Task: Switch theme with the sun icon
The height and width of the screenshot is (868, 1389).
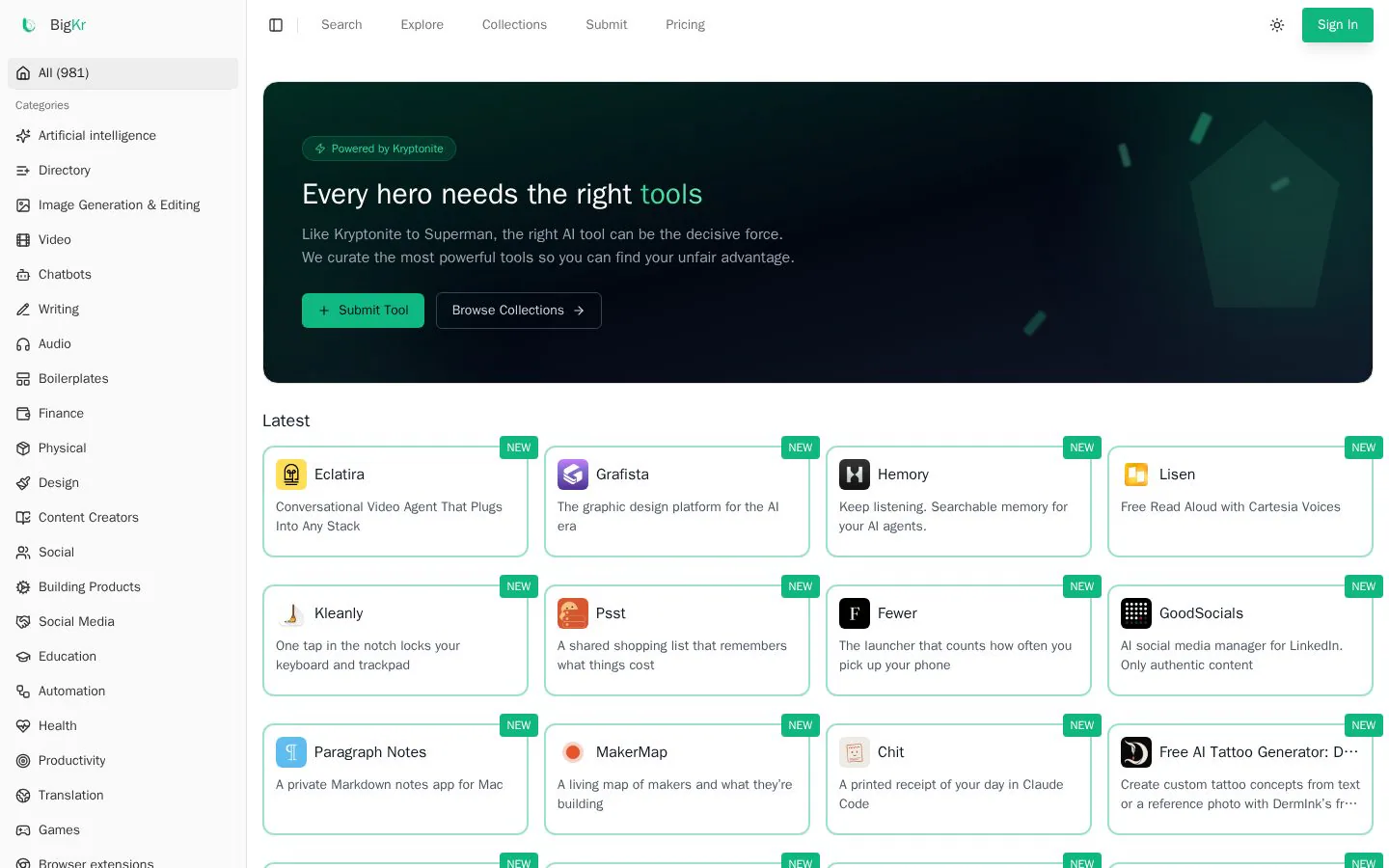Action: pyautogui.click(x=1277, y=25)
